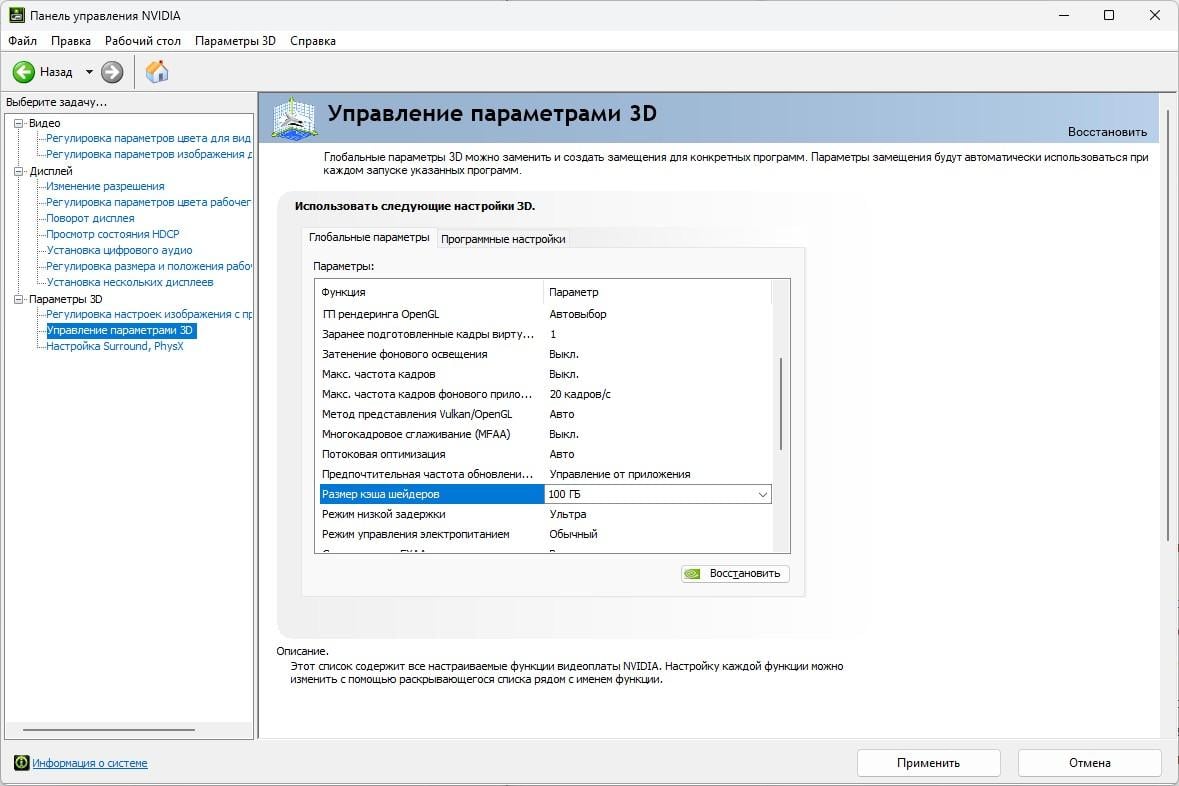Click the green Back arrow icon

coord(23,72)
